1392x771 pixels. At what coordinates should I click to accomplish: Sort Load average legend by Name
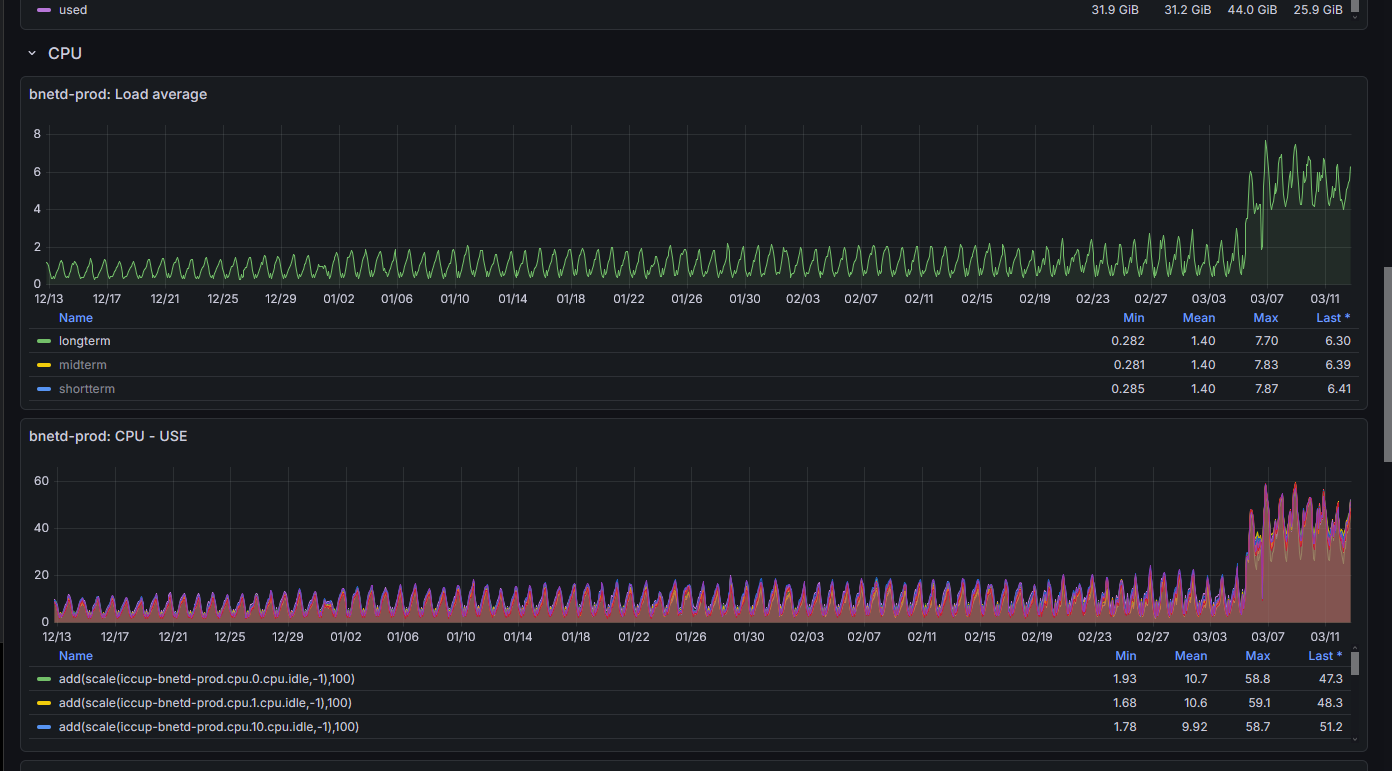pos(76,318)
